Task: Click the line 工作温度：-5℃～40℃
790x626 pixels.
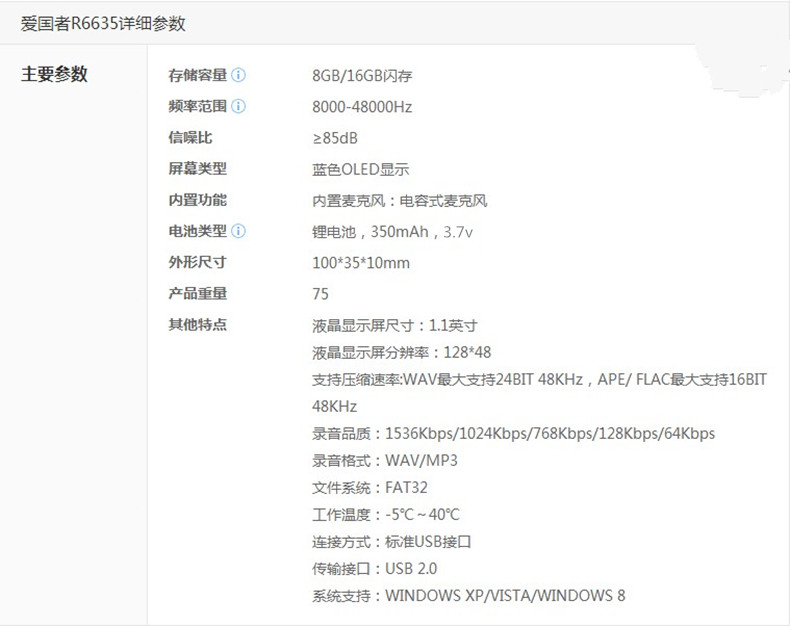Action: (386, 515)
